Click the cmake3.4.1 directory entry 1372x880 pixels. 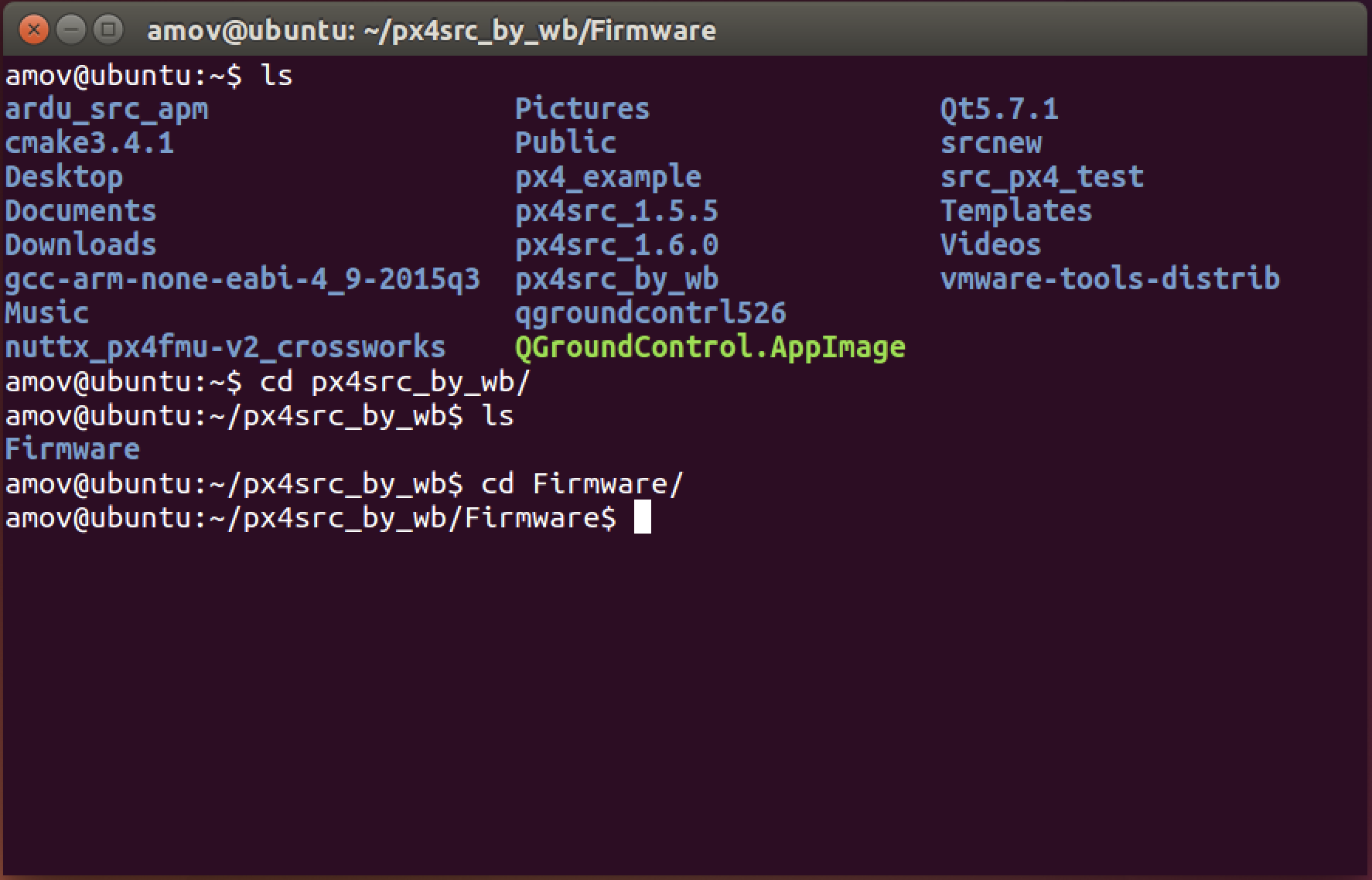click(89, 143)
